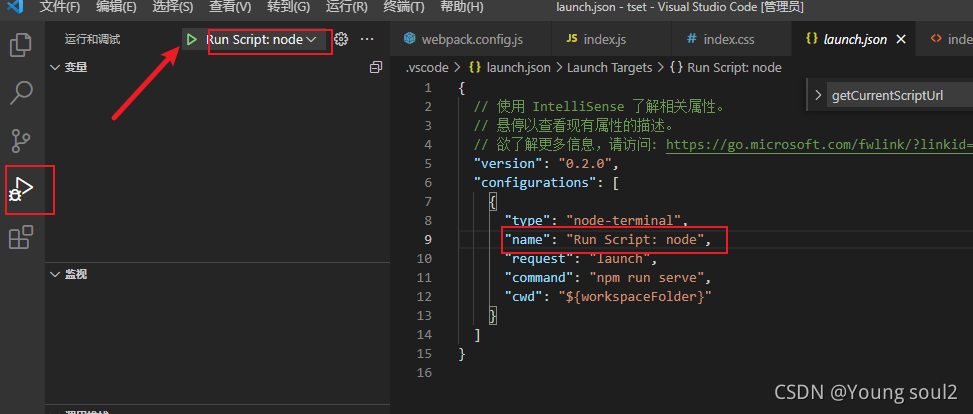Open the Run Script: node configuration dropdown
Image resolution: width=973 pixels, height=414 pixels.
261,40
